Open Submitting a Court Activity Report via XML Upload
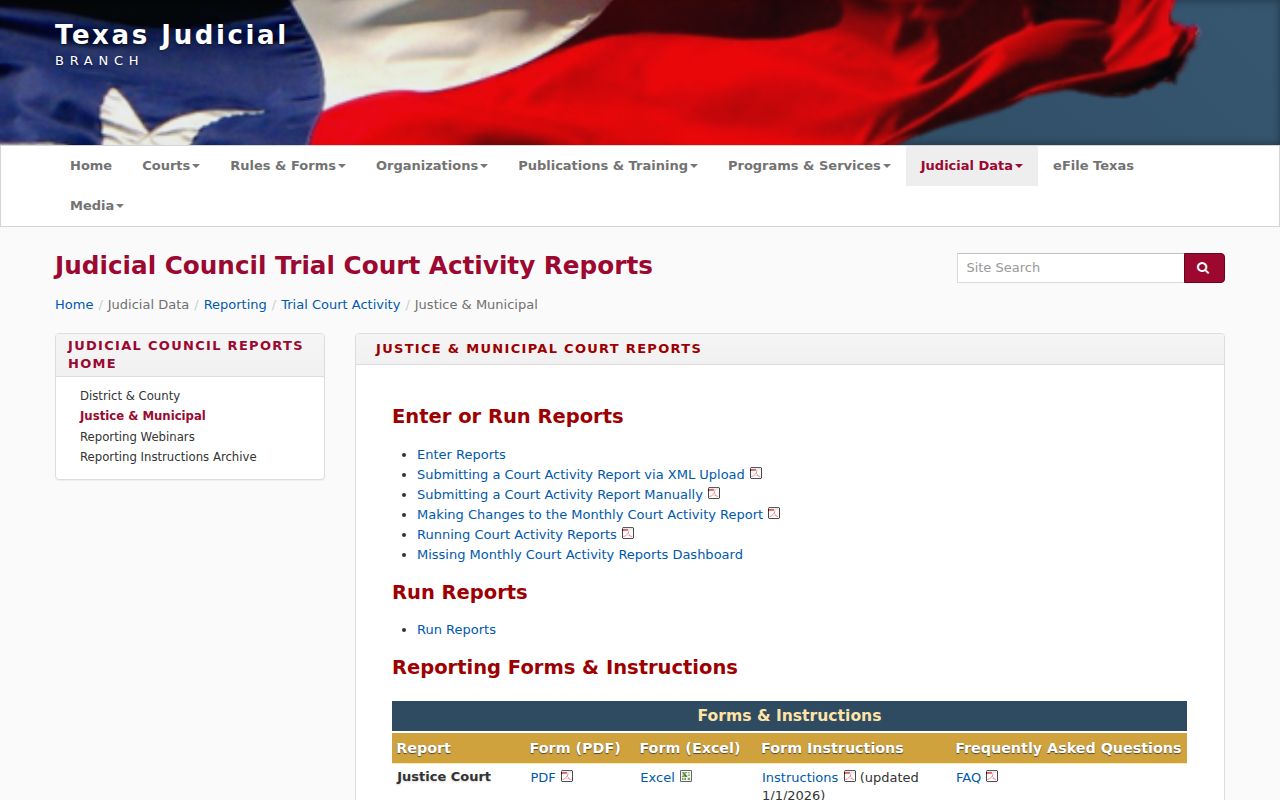 coord(581,474)
